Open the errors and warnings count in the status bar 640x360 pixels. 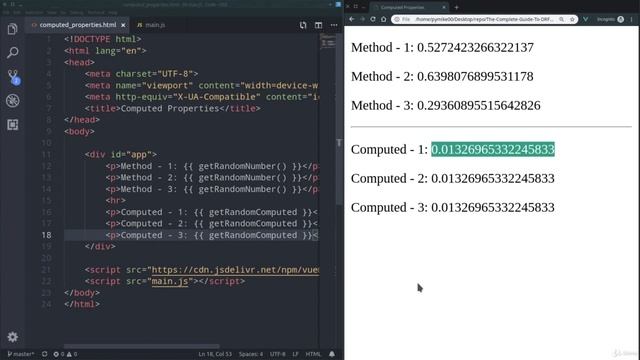pos(65,354)
